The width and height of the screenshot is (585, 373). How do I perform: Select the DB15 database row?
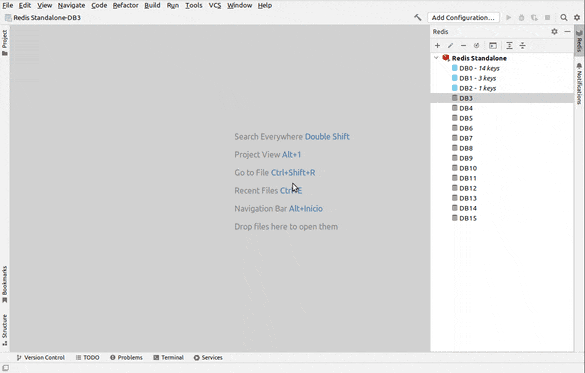(502, 218)
